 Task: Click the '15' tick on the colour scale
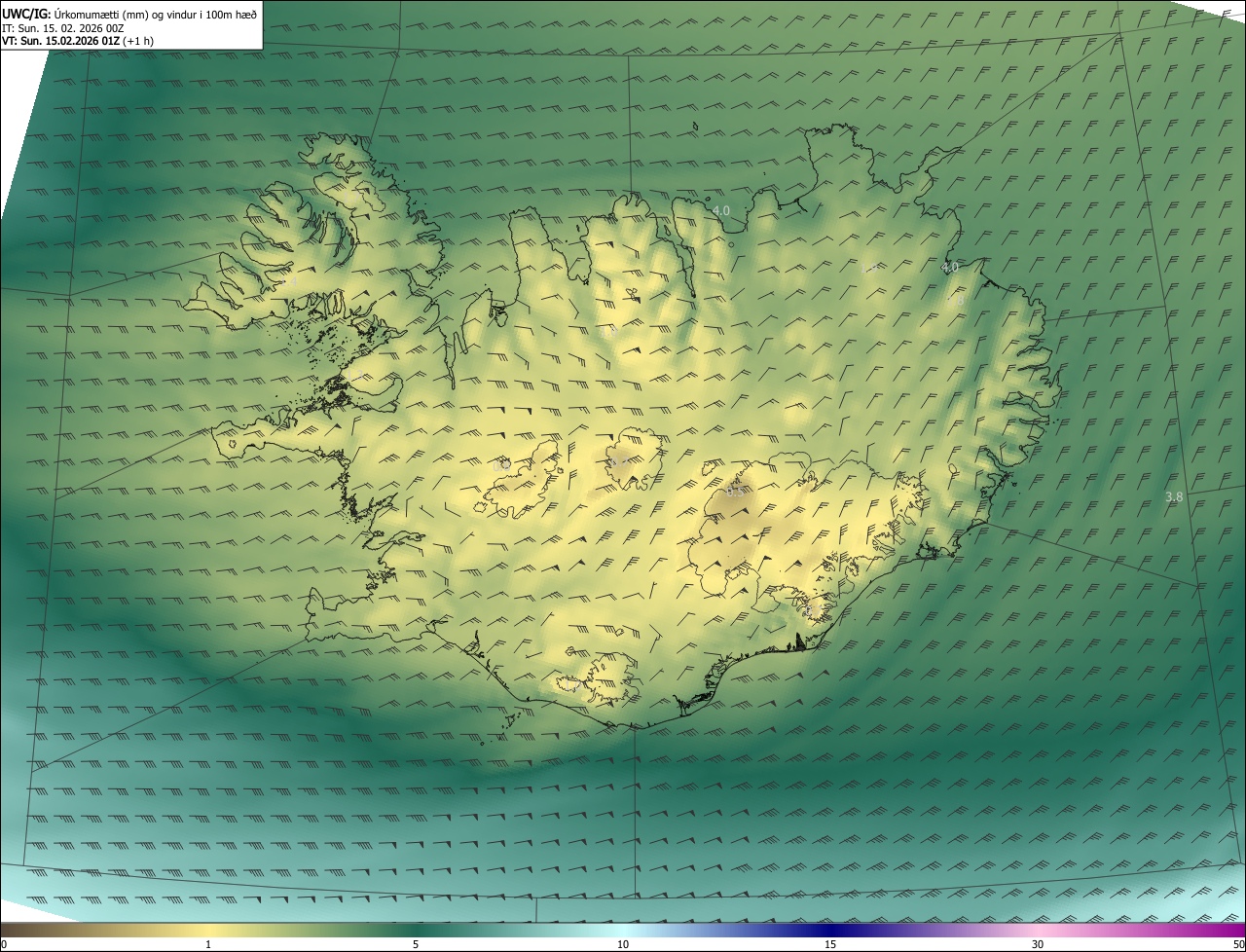[830, 944]
